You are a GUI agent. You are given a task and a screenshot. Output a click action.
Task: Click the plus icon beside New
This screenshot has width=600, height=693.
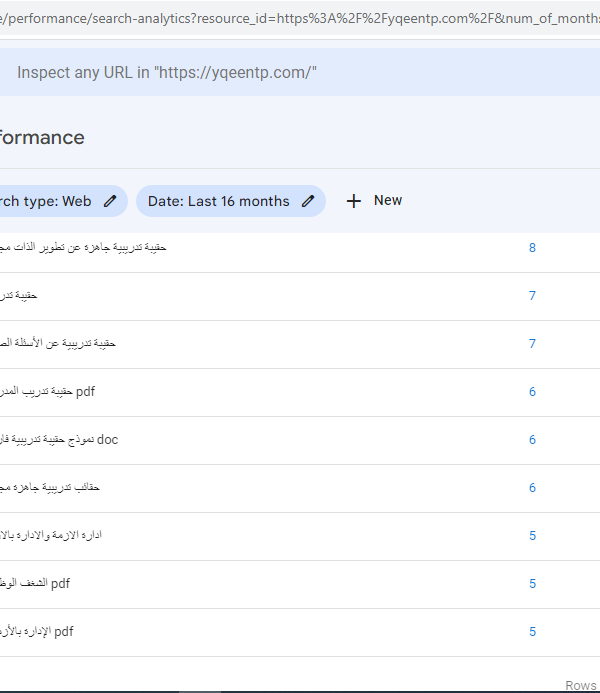click(354, 201)
